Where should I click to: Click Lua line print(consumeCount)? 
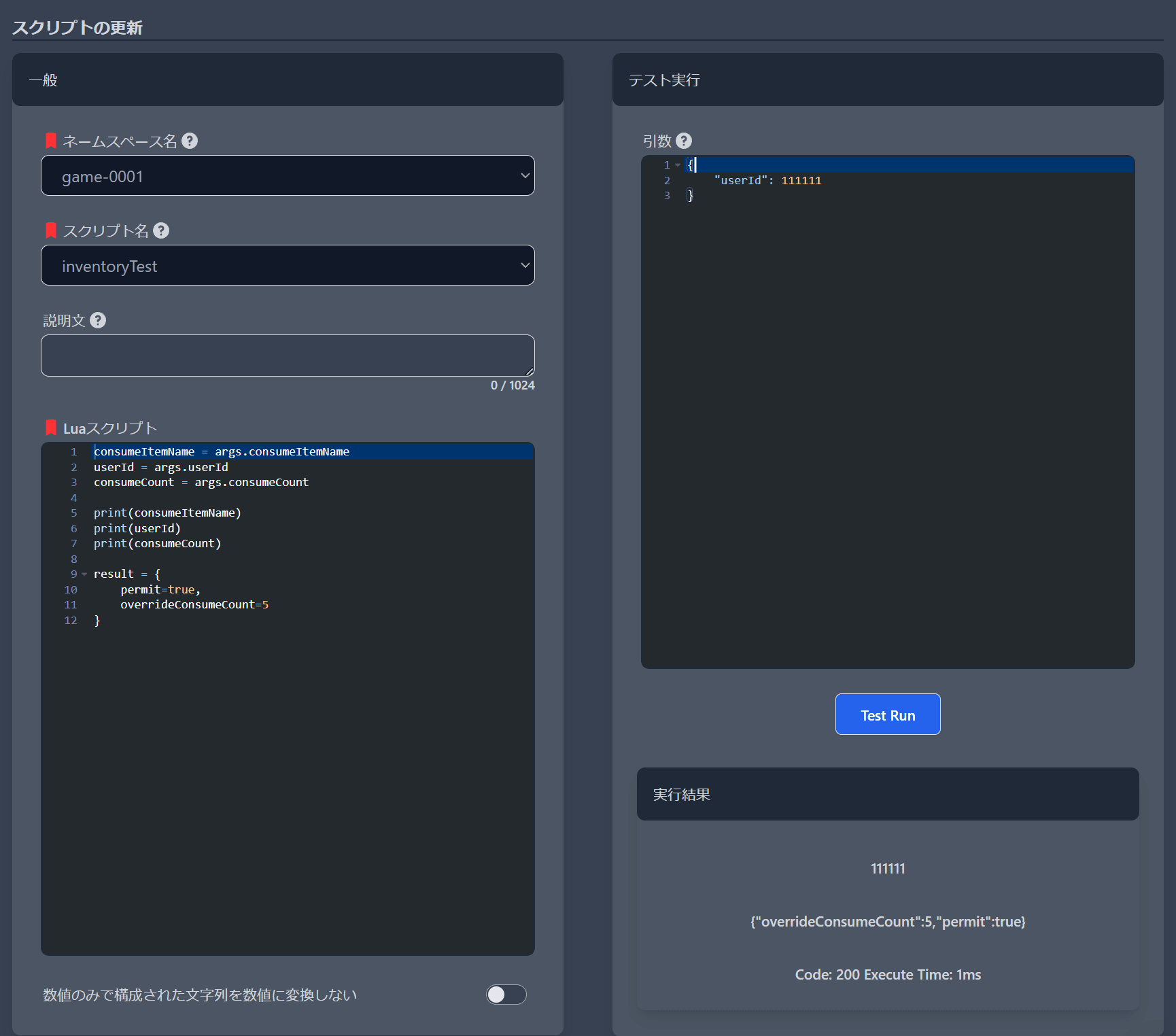tap(158, 543)
